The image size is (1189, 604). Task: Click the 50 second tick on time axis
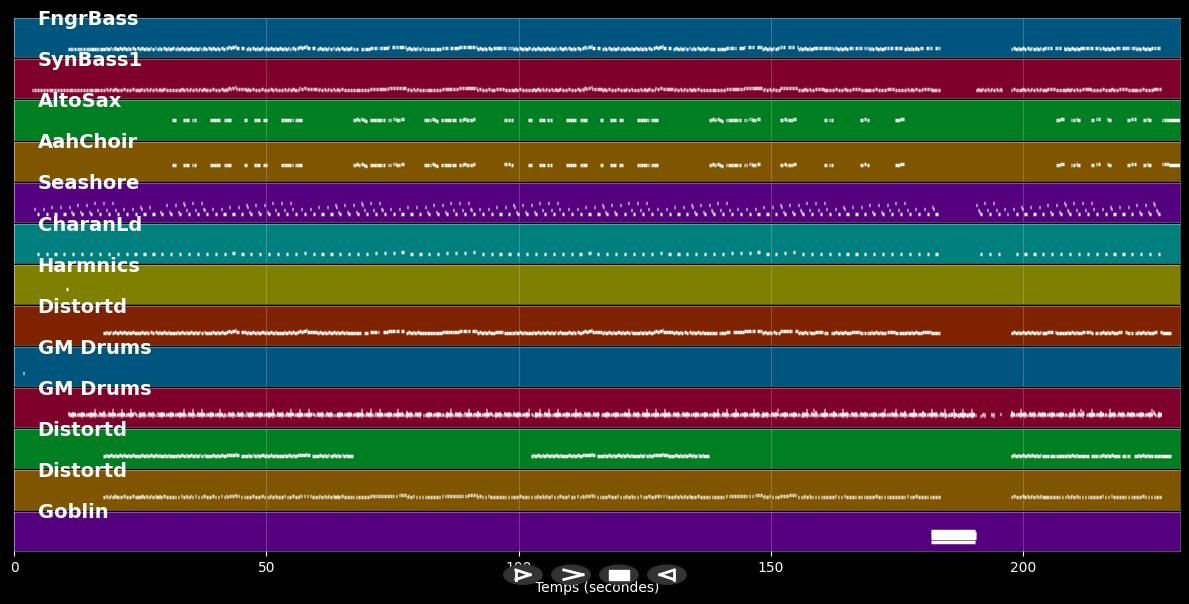click(x=266, y=568)
